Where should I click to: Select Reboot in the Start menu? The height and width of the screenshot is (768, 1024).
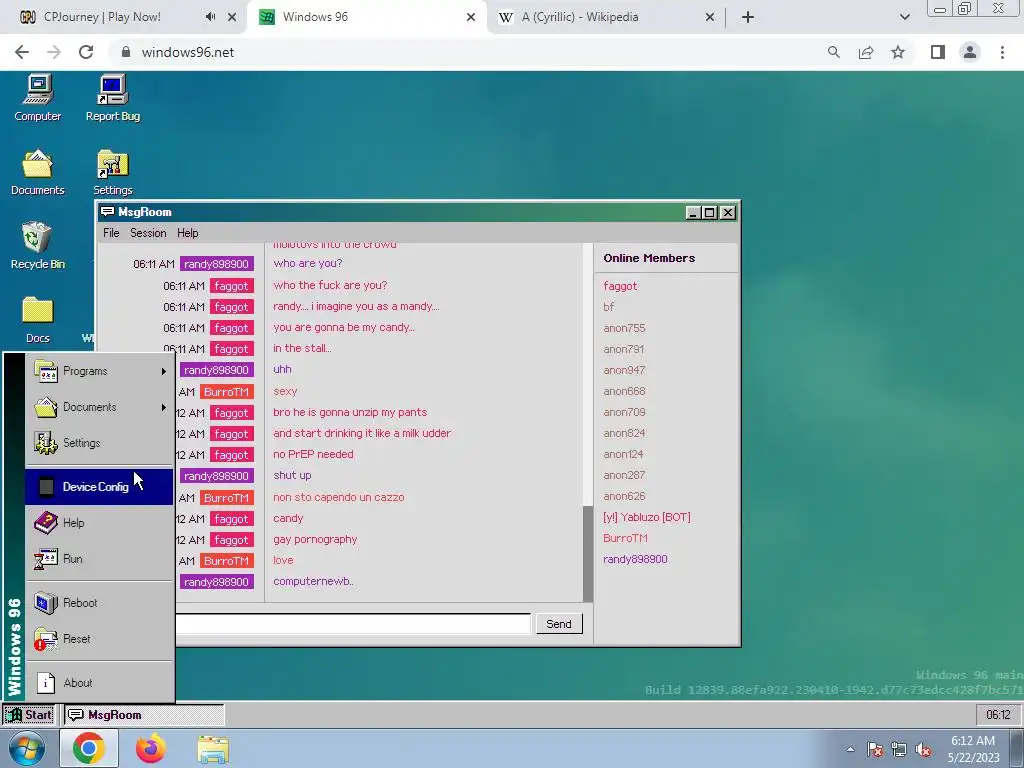(99, 603)
